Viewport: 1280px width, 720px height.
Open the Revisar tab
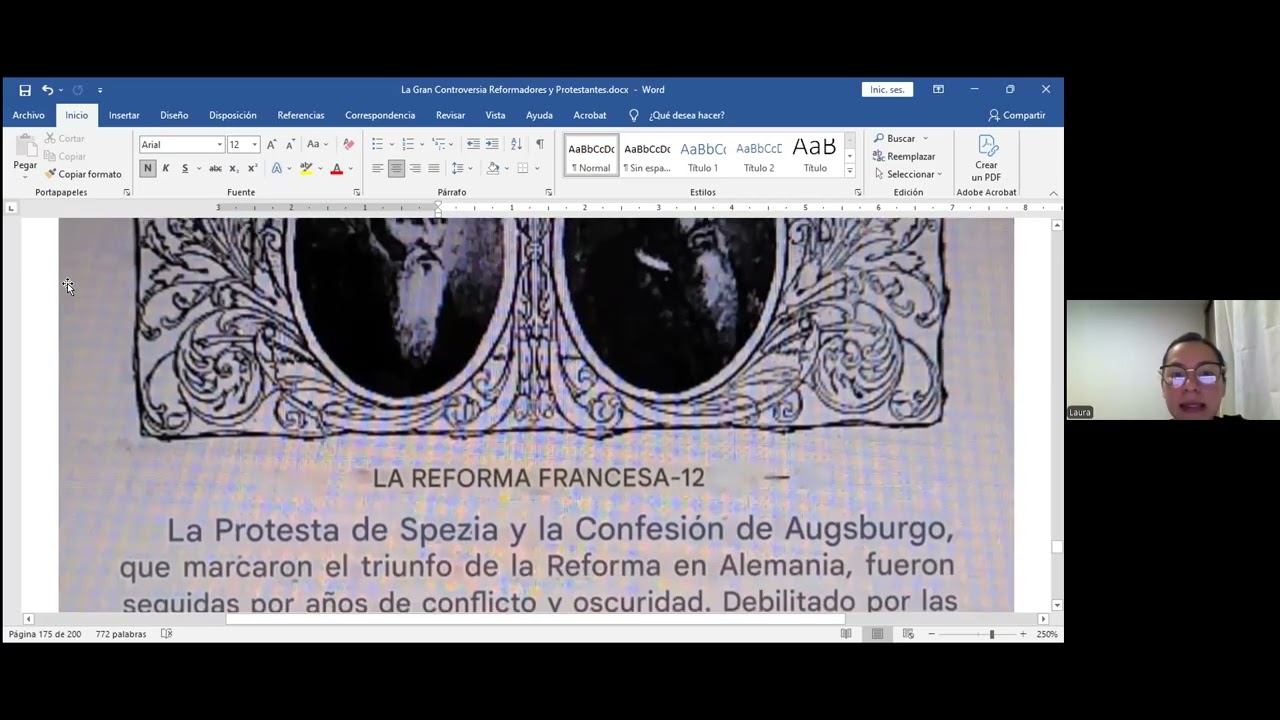click(x=450, y=115)
